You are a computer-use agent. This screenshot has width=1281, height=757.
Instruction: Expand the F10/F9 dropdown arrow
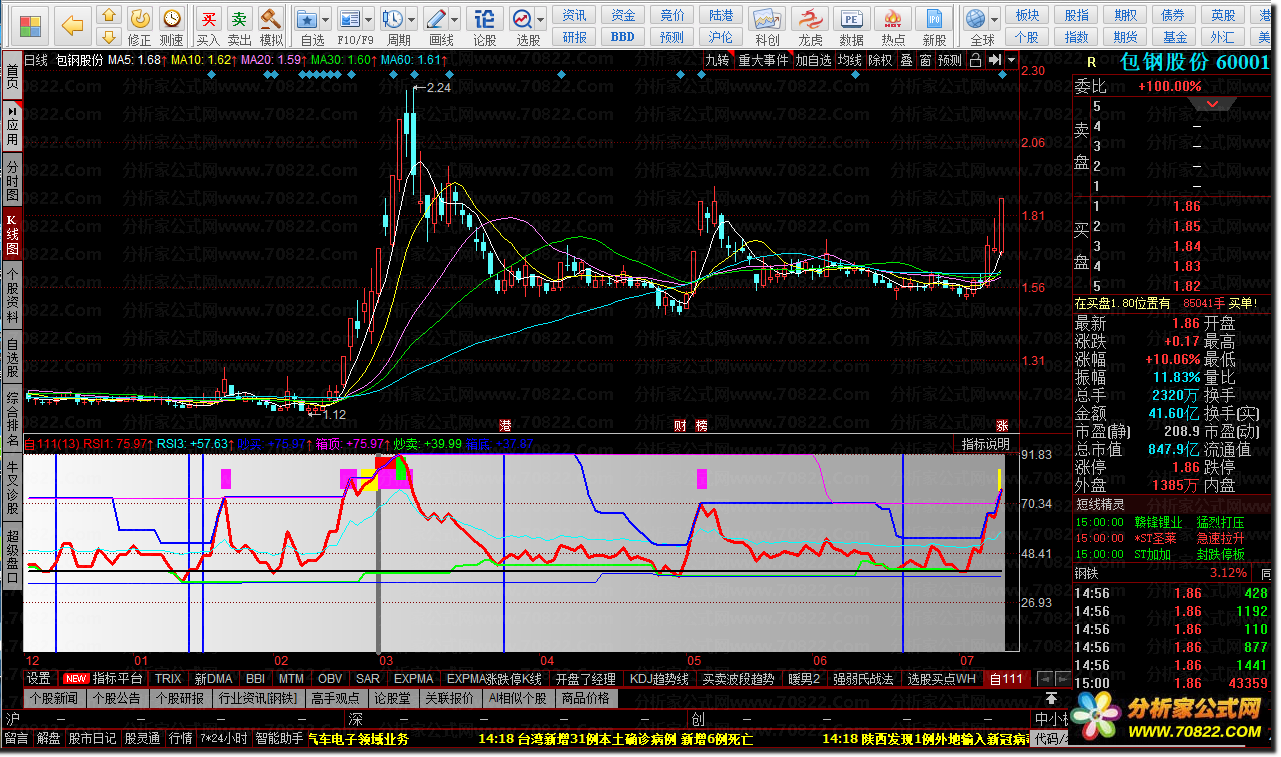click(369, 19)
